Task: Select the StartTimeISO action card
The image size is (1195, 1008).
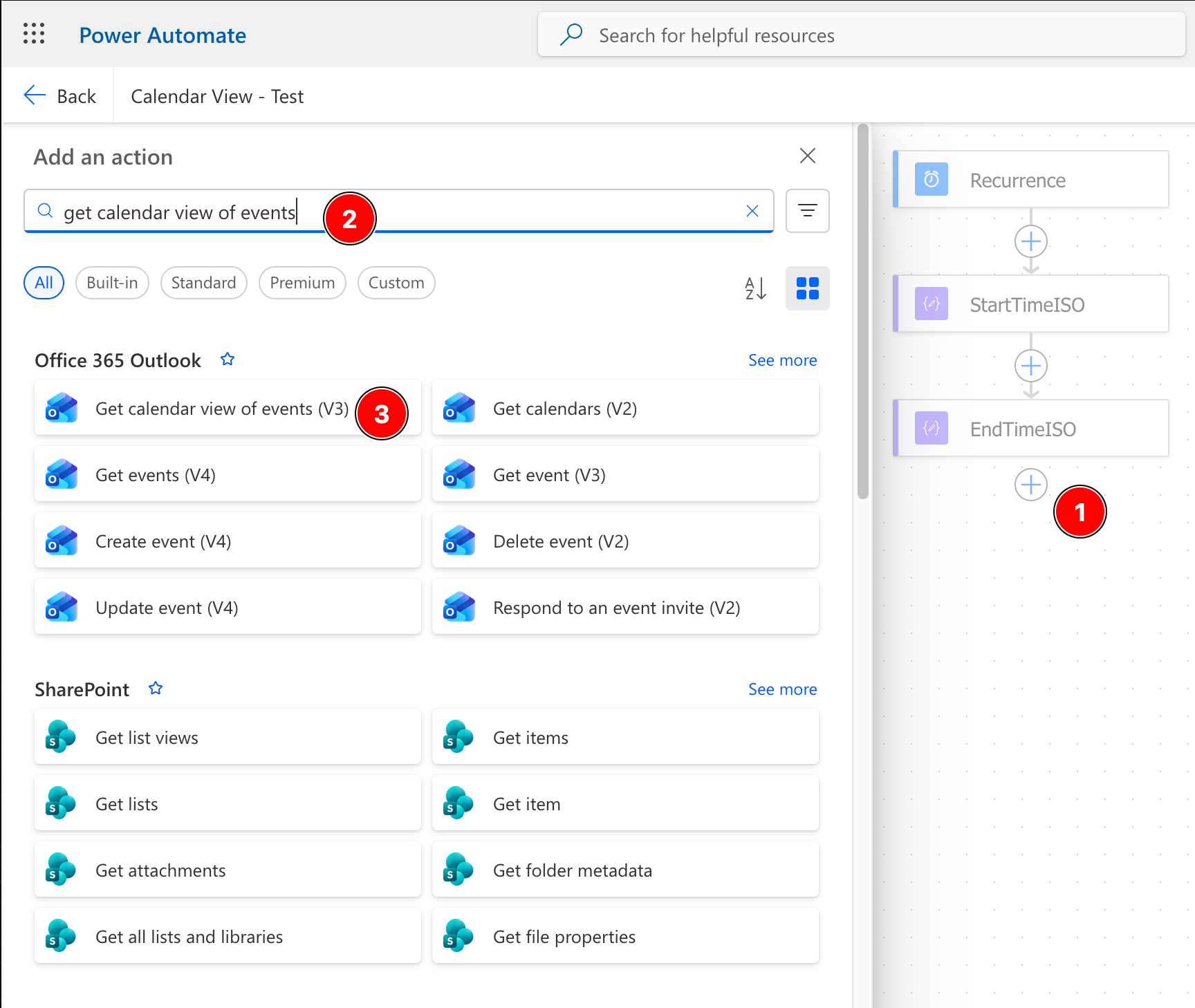Action: click(x=1031, y=304)
